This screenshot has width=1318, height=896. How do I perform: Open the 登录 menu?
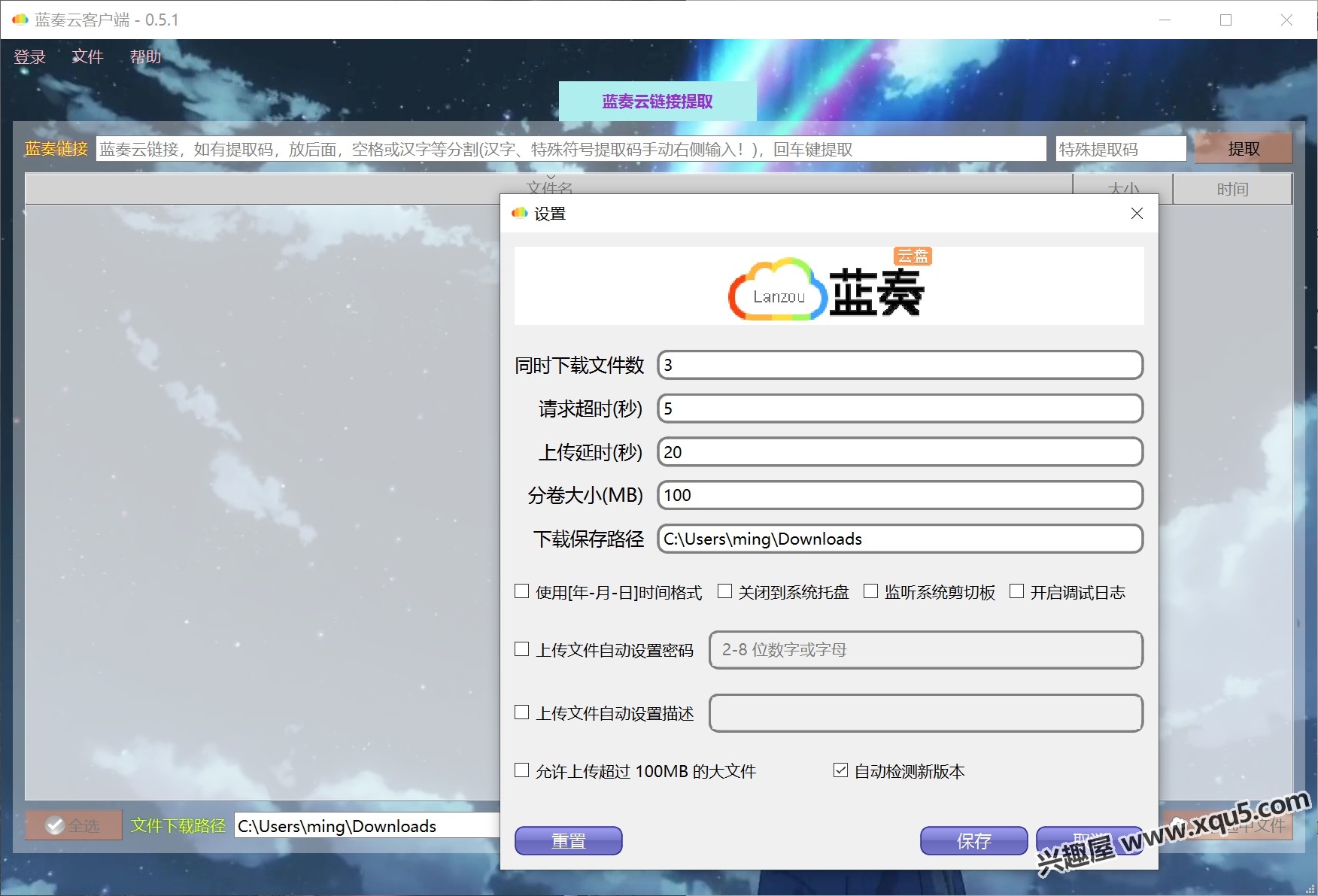click(x=30, y=56)
